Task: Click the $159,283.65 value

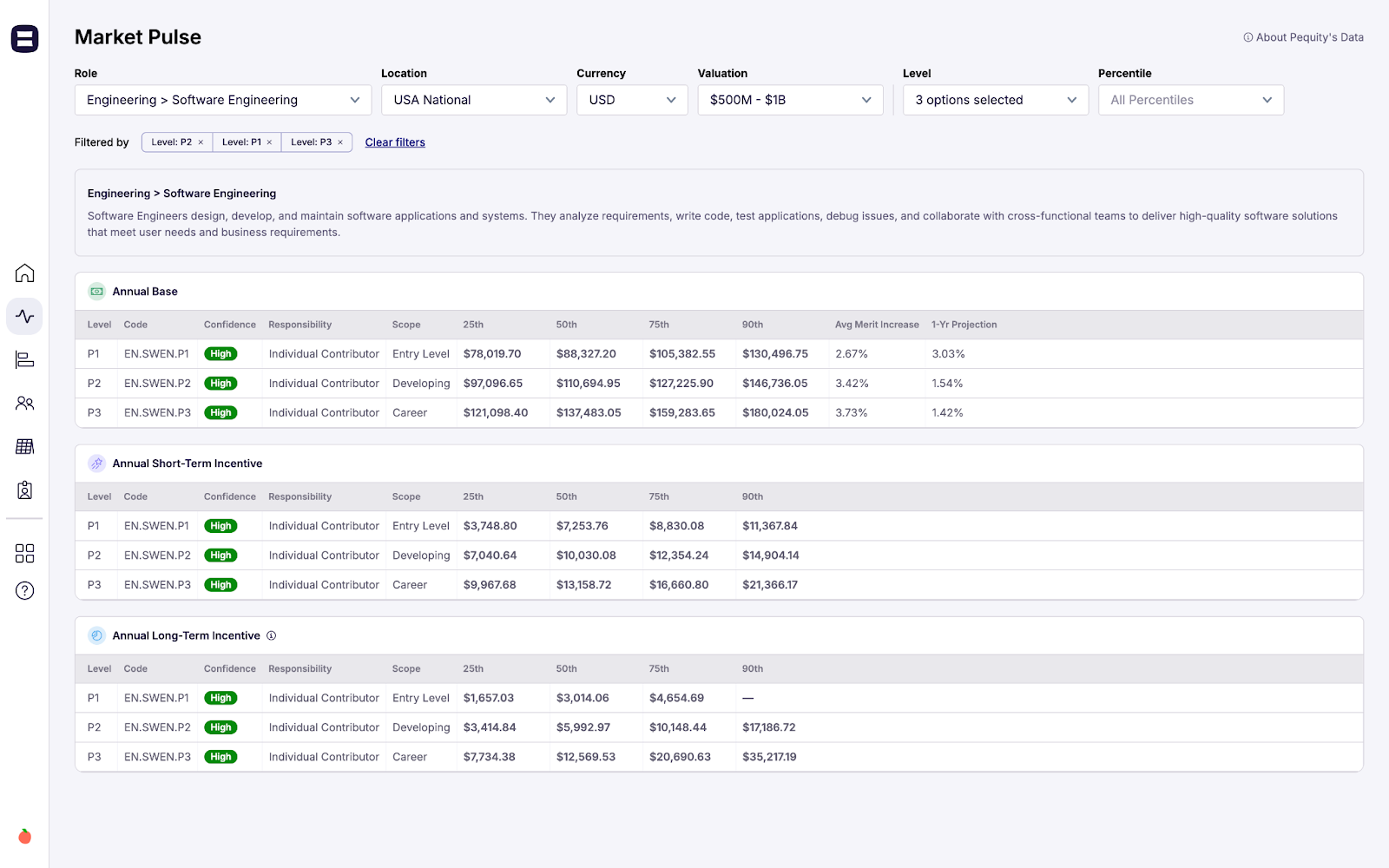Action: (x=682, y=413)
